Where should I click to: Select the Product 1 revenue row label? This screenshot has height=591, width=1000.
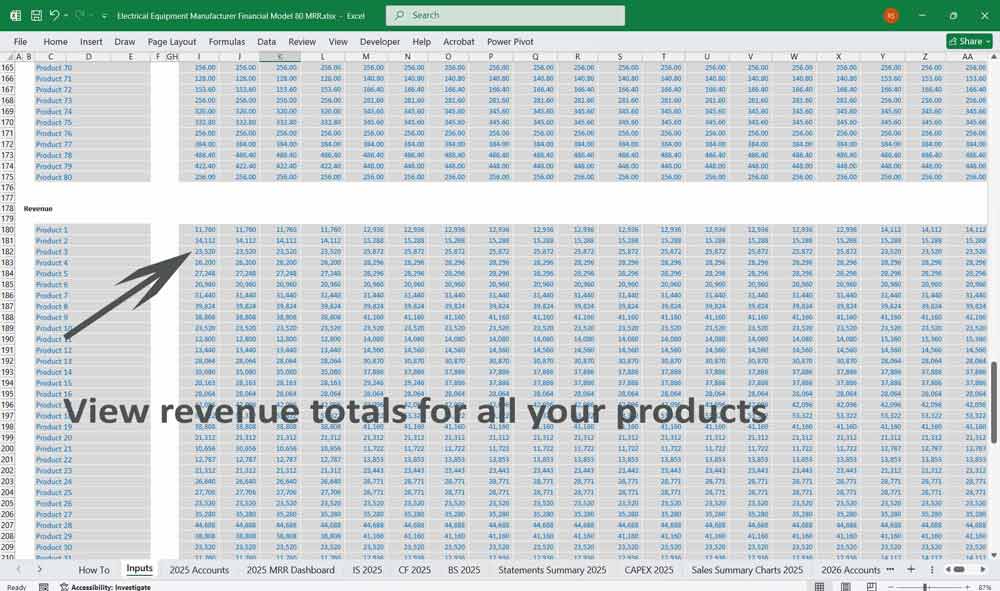tap(52, 230)
